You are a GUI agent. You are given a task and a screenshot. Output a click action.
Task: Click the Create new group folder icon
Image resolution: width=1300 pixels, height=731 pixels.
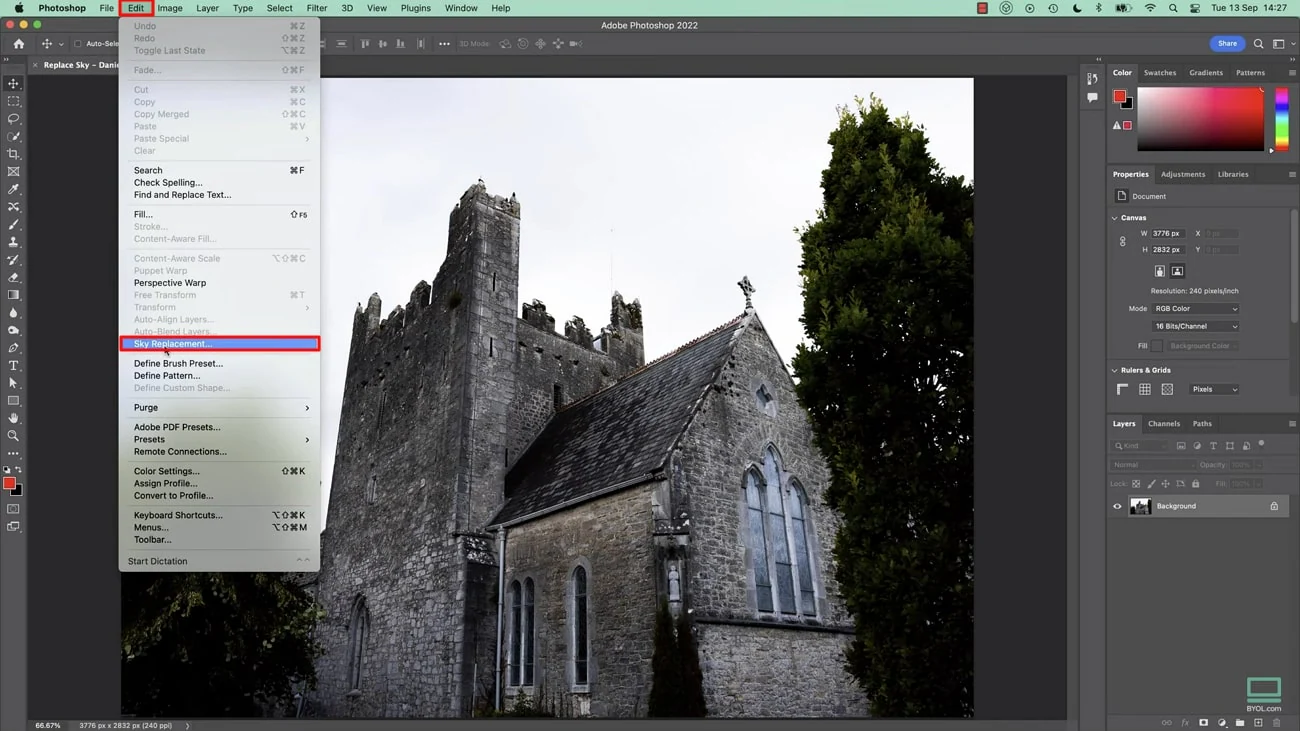[x=1240, y=722]
